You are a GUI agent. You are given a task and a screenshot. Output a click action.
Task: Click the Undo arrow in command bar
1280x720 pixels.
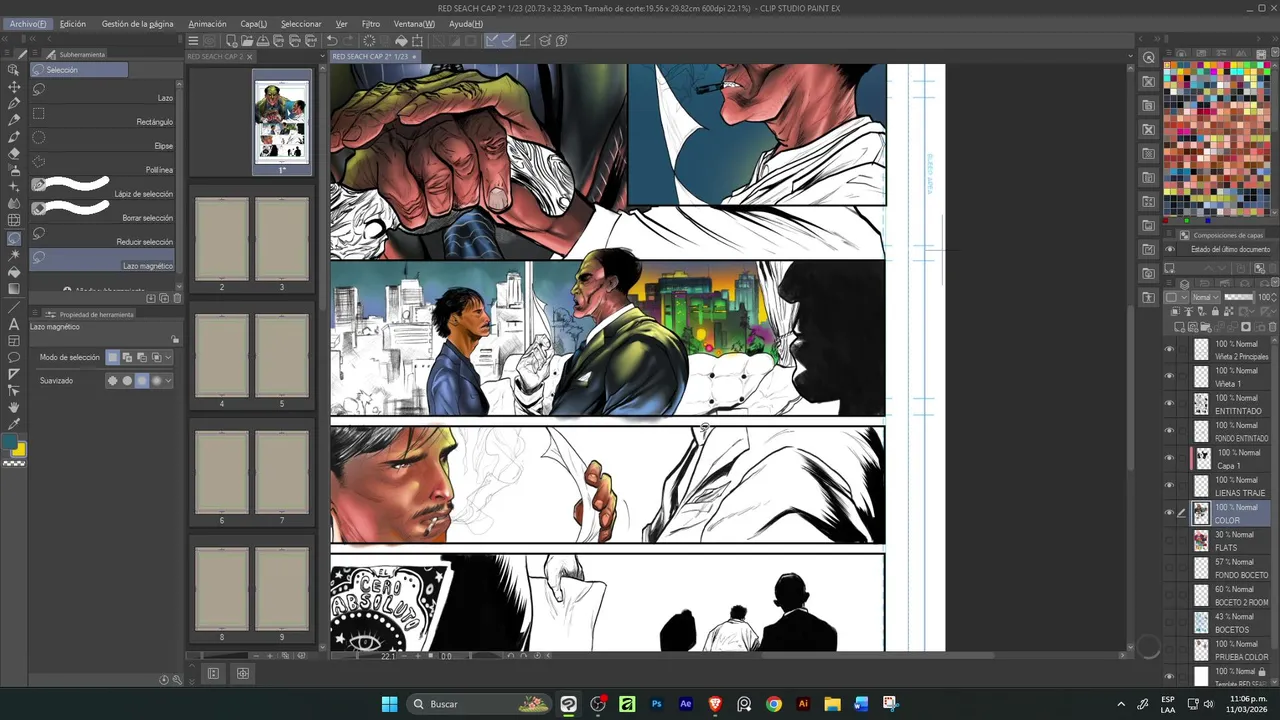[x=331, y=41]
